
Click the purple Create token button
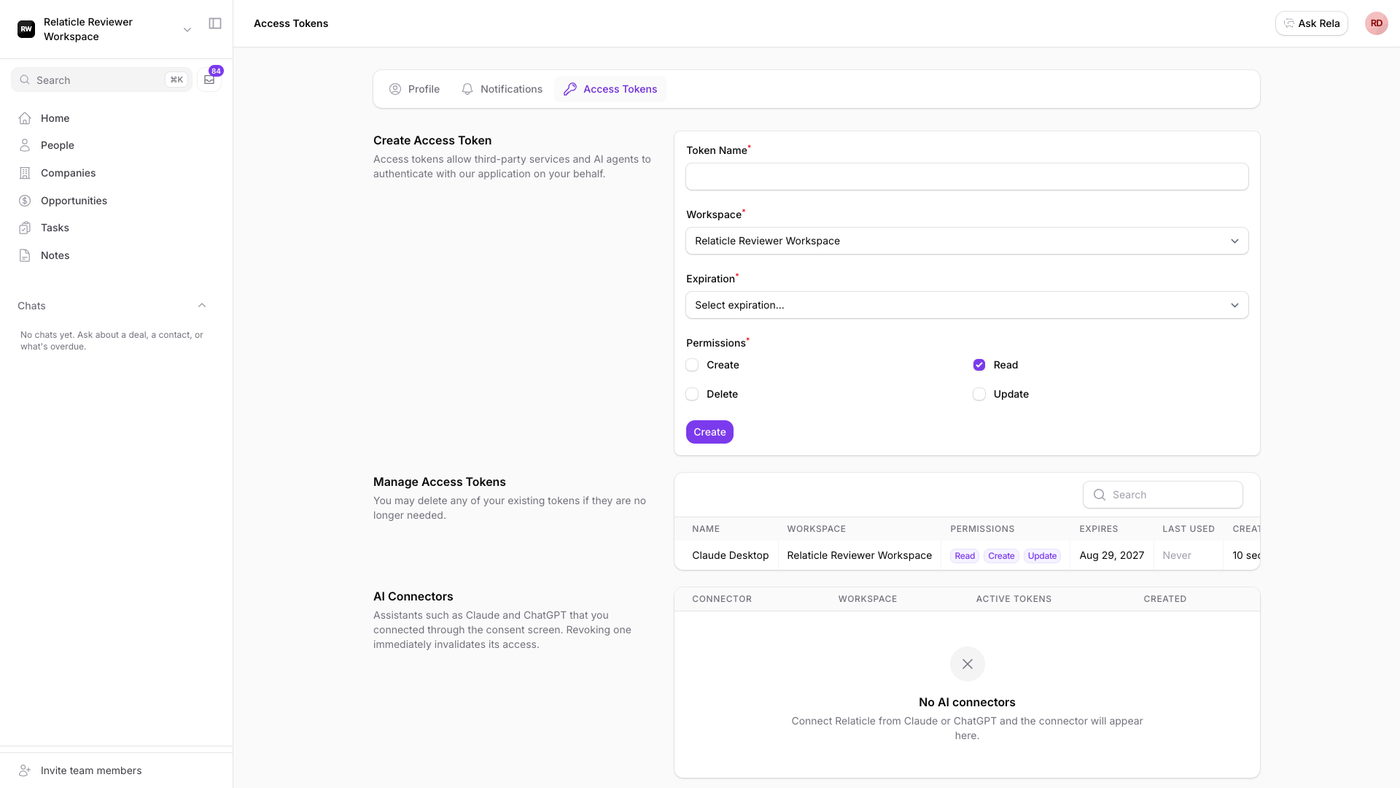(710, 432)
